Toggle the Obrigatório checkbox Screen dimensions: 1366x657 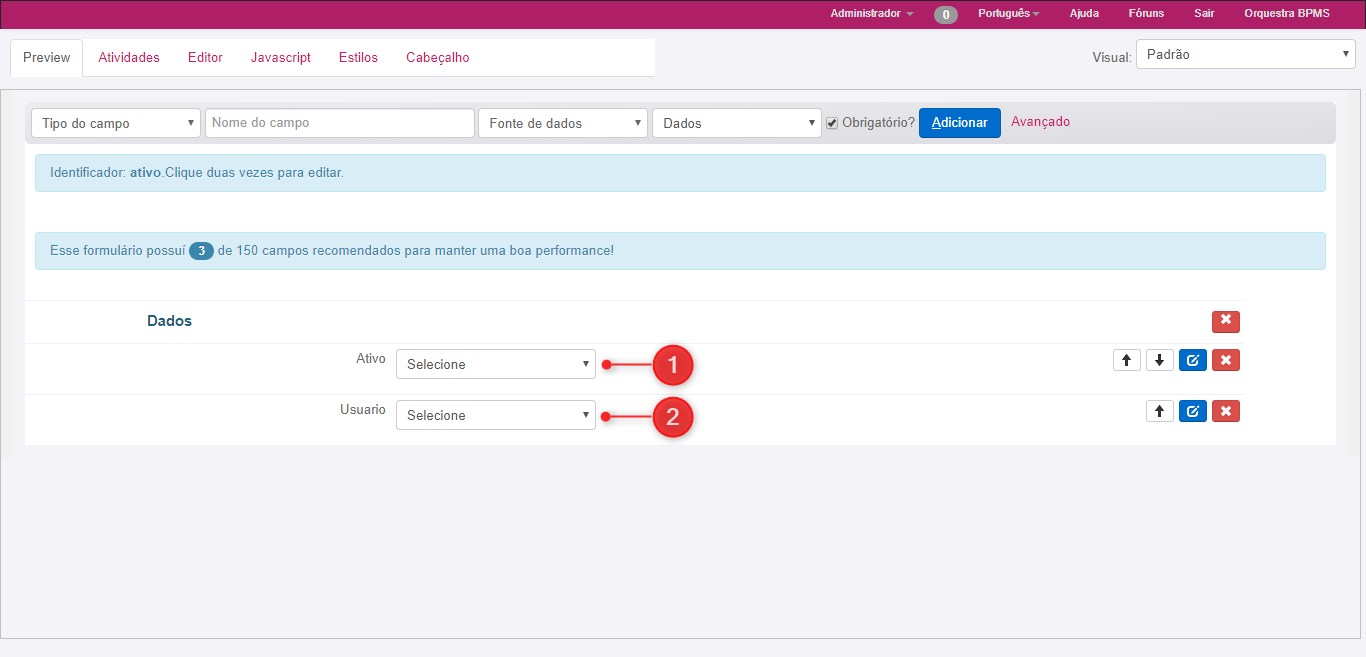coord(832,123)
